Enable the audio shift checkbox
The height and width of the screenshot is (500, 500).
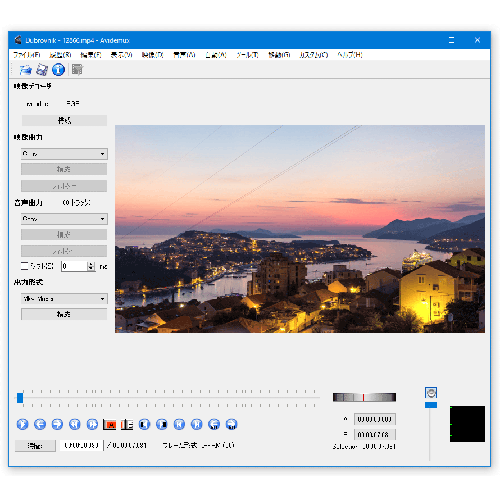point(24,266)
